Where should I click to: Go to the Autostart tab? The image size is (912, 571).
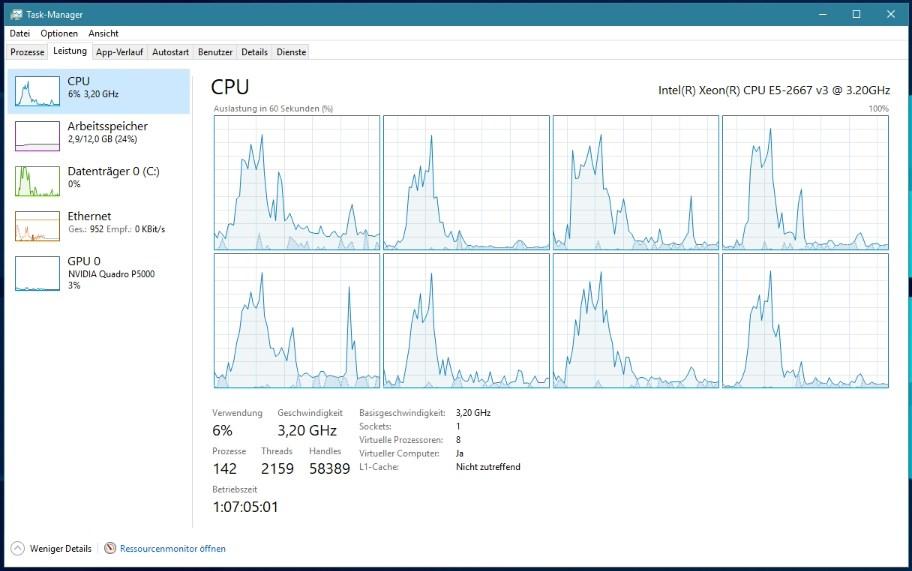tap(170, 52)
